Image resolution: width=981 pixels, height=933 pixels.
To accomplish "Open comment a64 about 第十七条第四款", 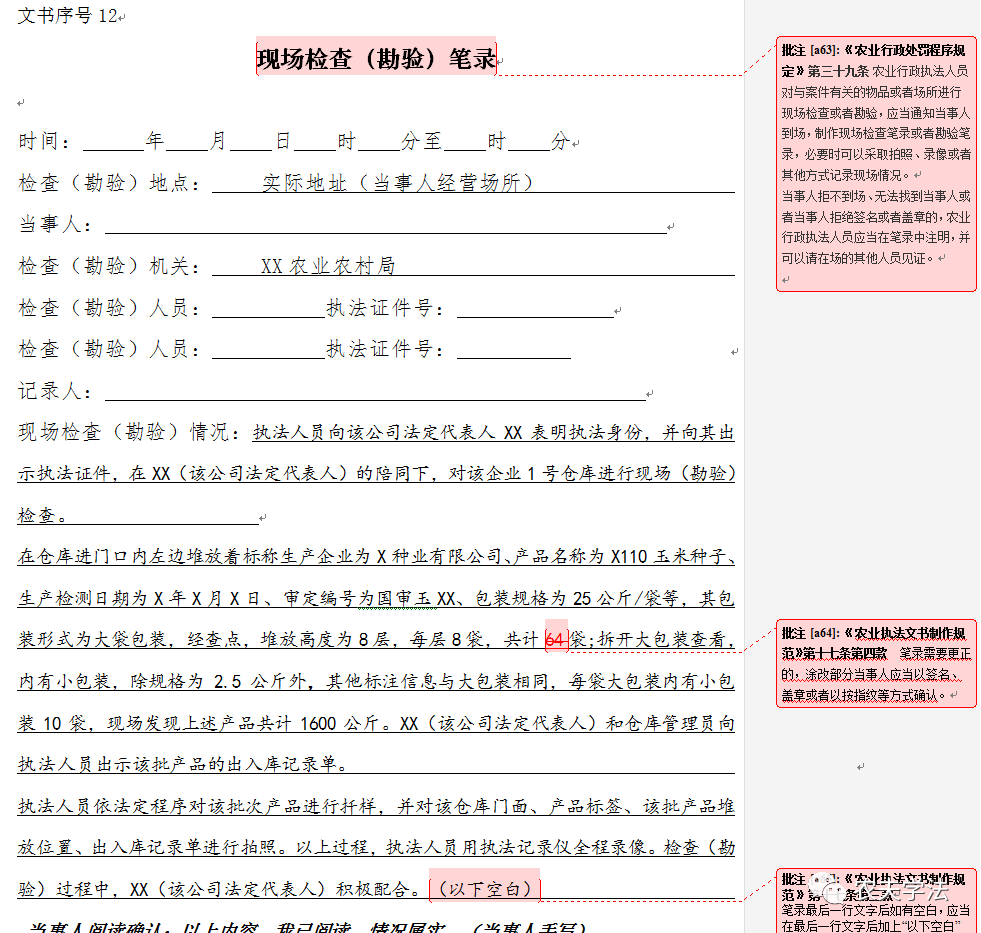I will [x=876, y=663].
